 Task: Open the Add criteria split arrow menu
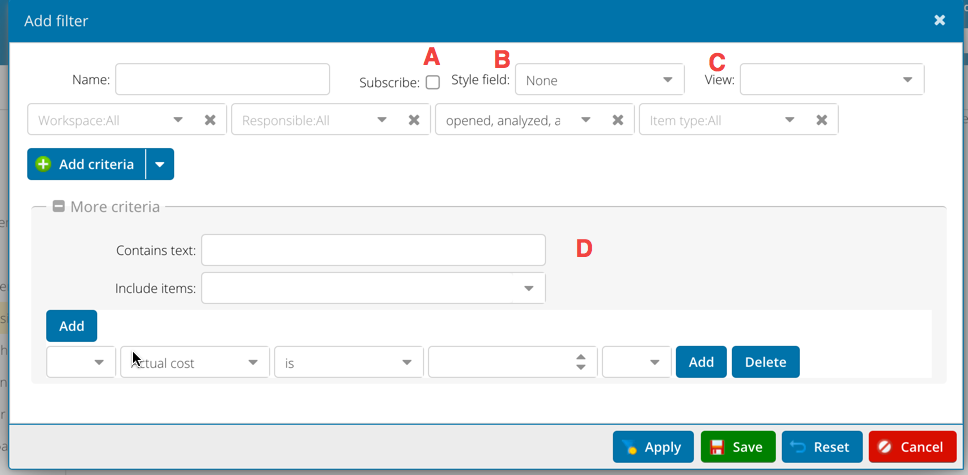coord(160,164)
